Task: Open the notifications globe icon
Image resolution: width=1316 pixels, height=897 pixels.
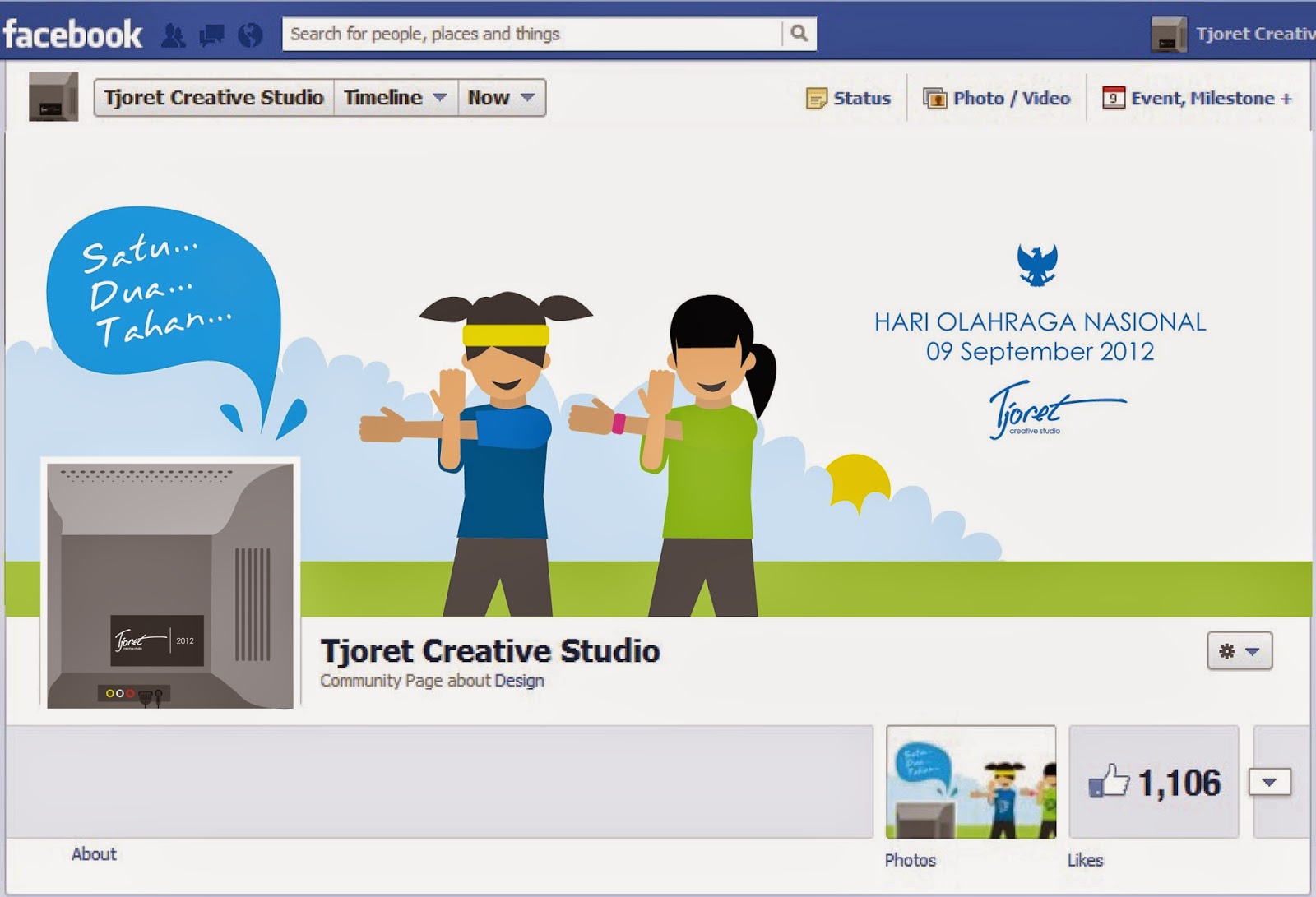Action: [x=250, y=35]
